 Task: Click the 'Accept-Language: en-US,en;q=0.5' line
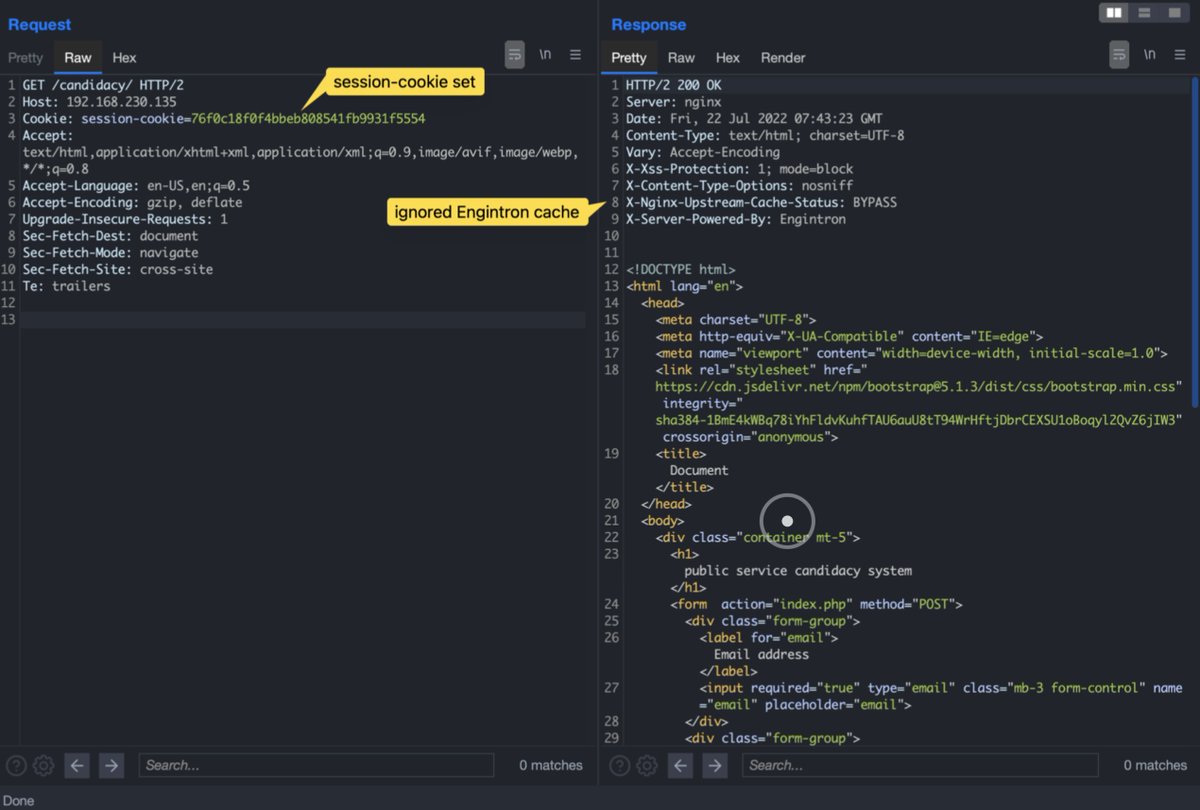point(136,186)
